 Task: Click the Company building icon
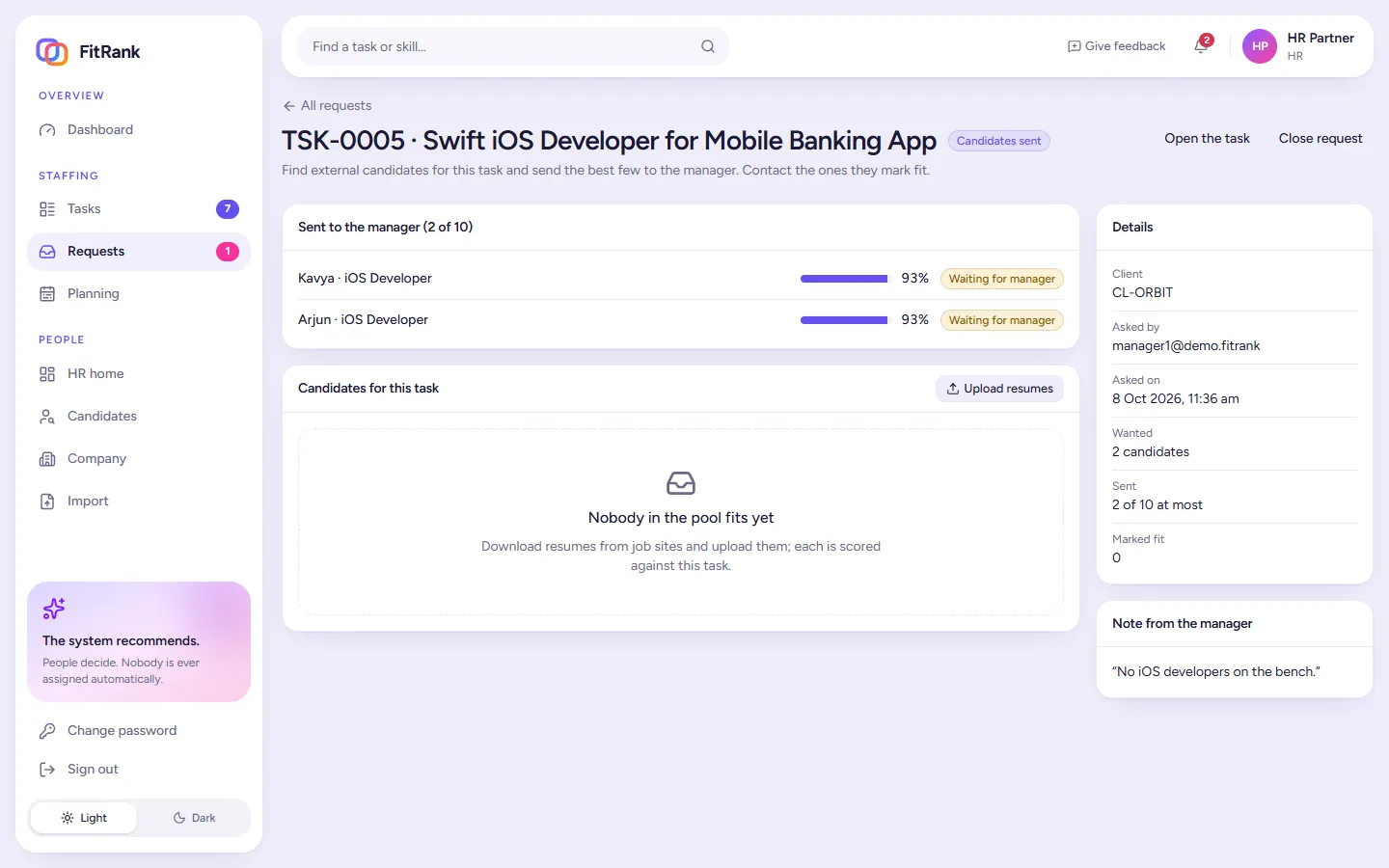pyautogui.click(x=47, y=459)
